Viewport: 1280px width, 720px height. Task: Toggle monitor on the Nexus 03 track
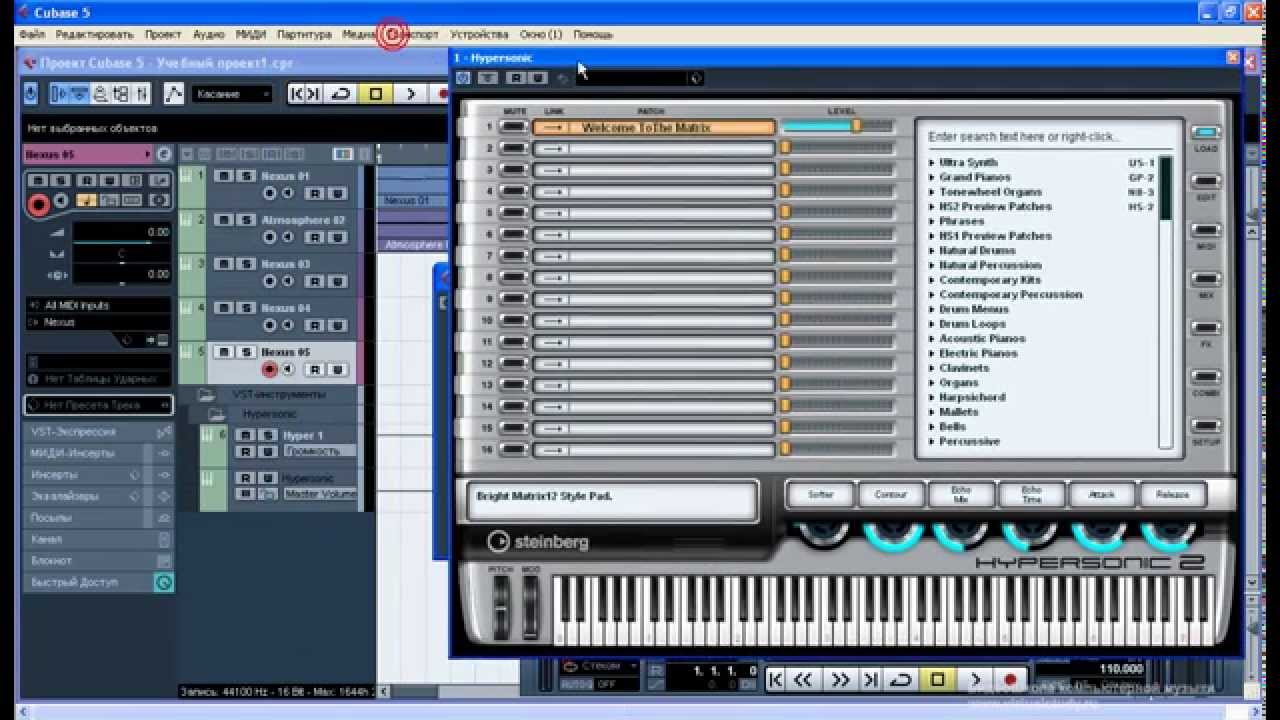coord(288,282)
